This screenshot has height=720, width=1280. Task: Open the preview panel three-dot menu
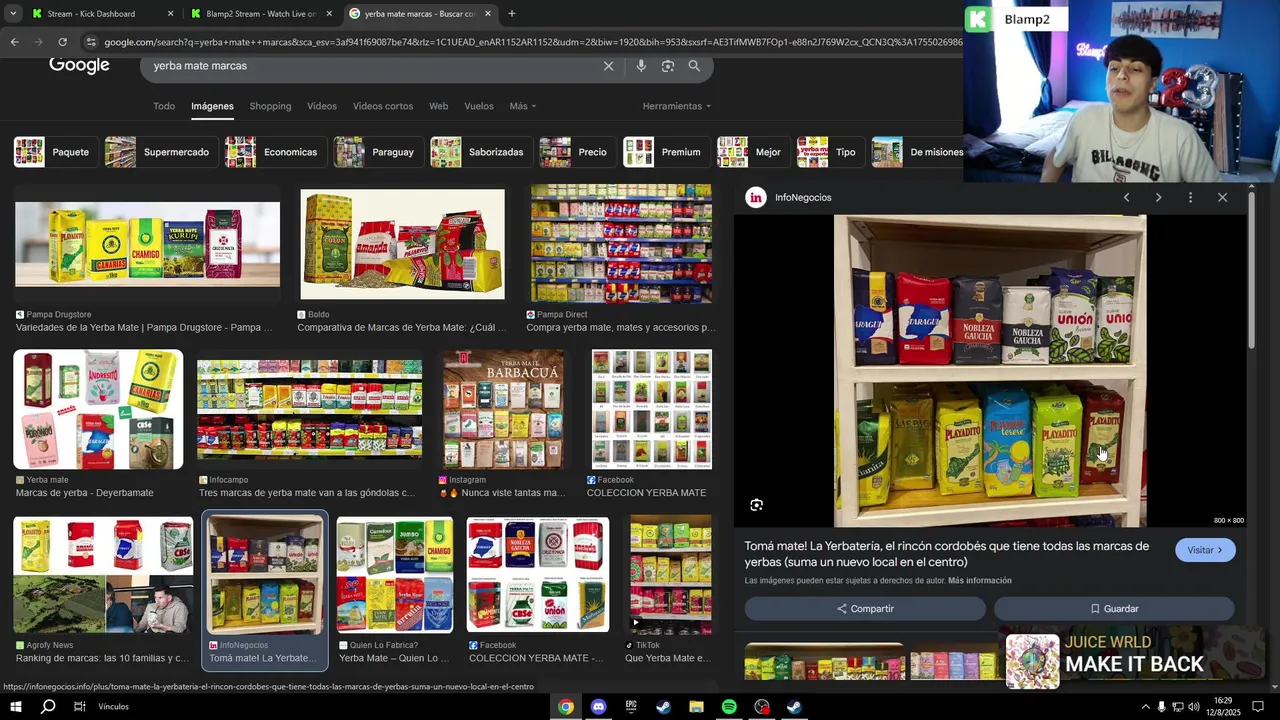1190,198
